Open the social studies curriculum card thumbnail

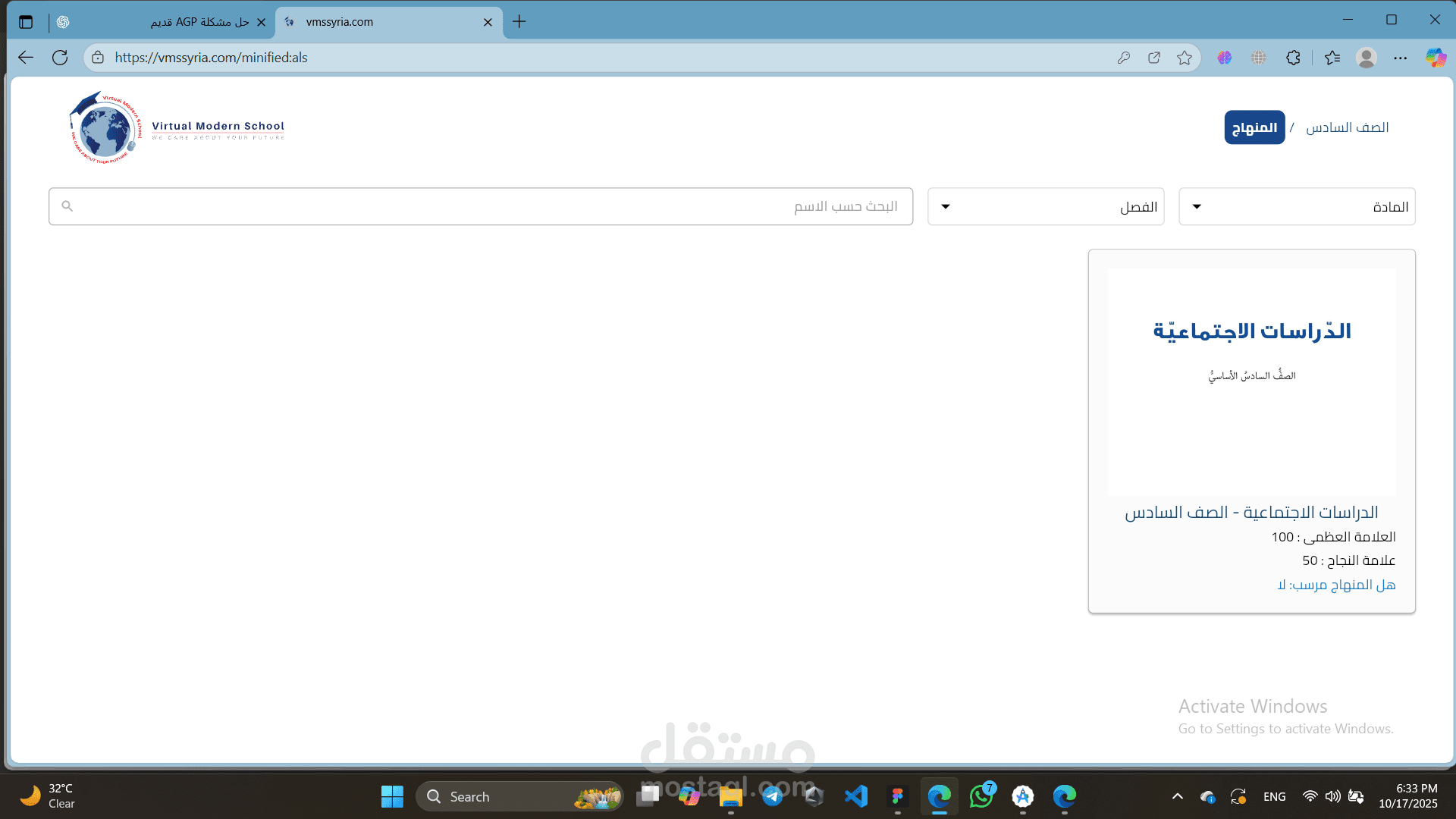pyautogui.click(x=1251, y=382)
